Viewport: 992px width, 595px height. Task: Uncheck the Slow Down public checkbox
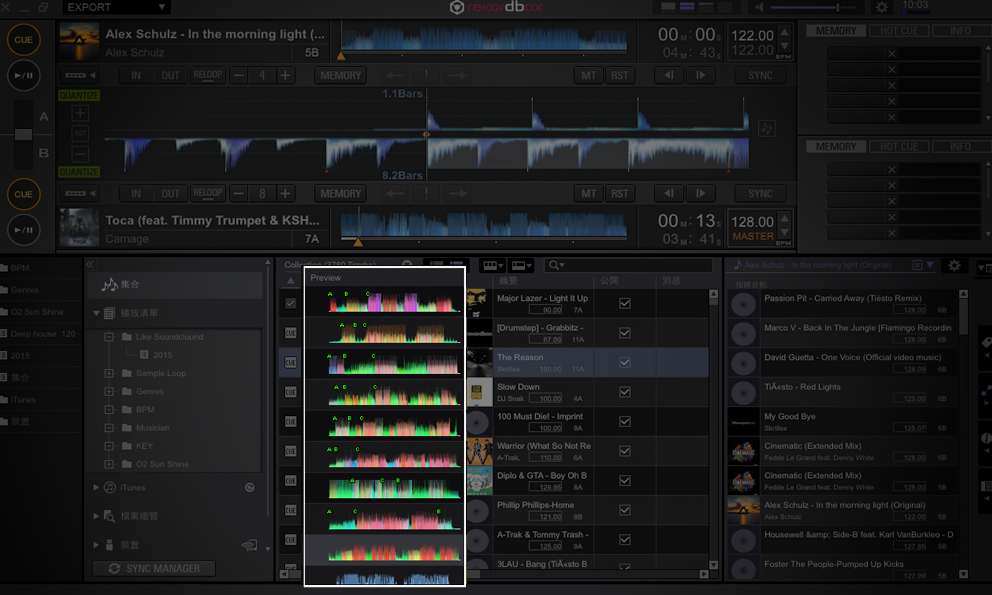tap(624, 392)
